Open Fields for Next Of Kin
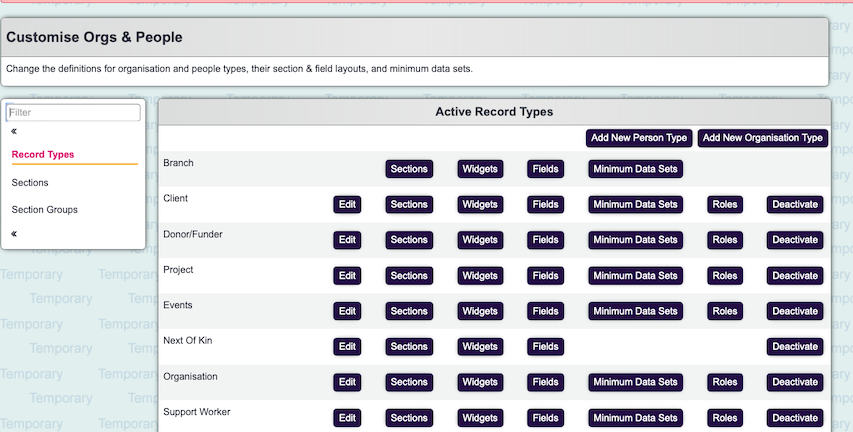This screenshot has height=432, width=853. click(x=545, y=347)
